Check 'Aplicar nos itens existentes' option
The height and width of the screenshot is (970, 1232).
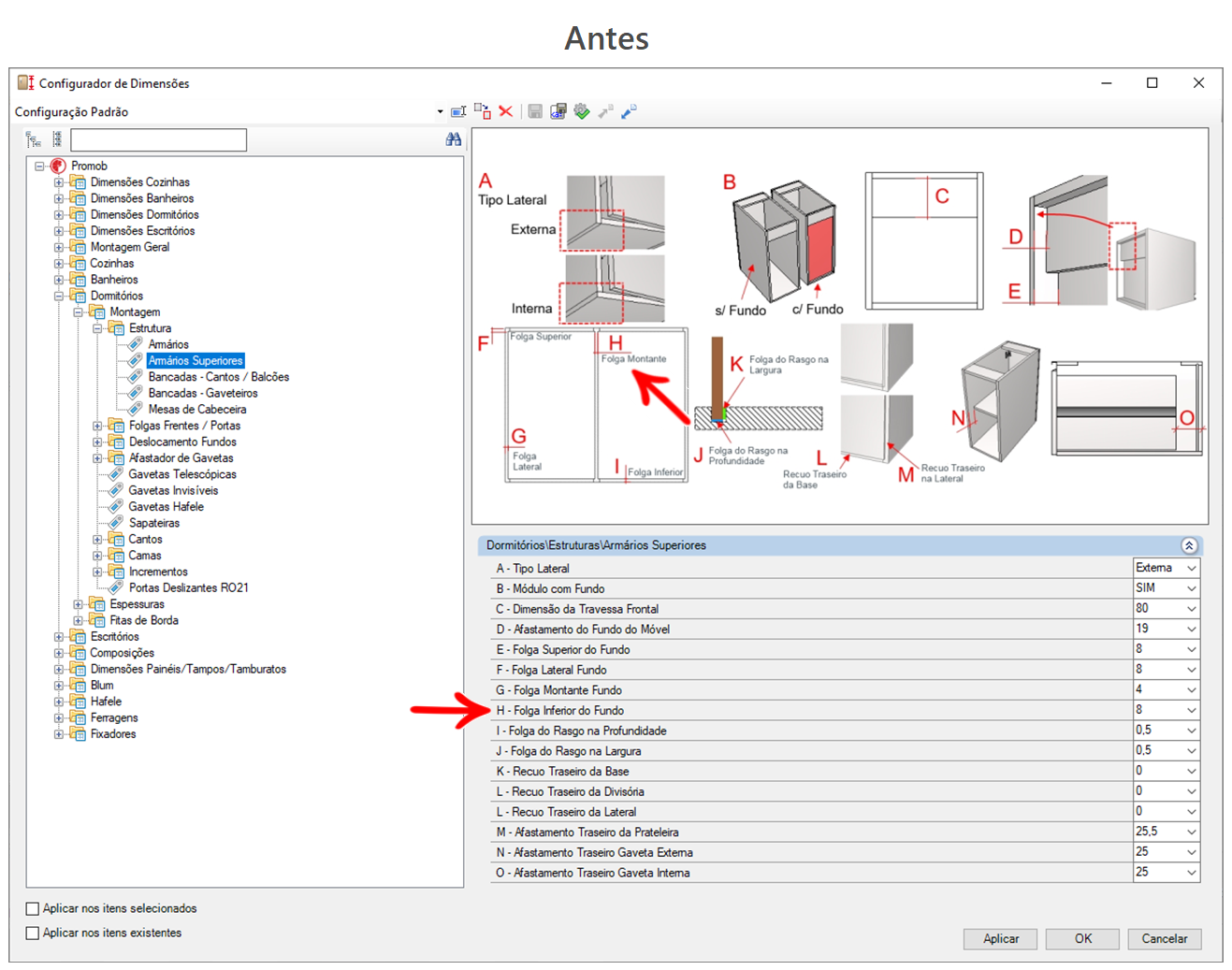[x=33, y=933]
